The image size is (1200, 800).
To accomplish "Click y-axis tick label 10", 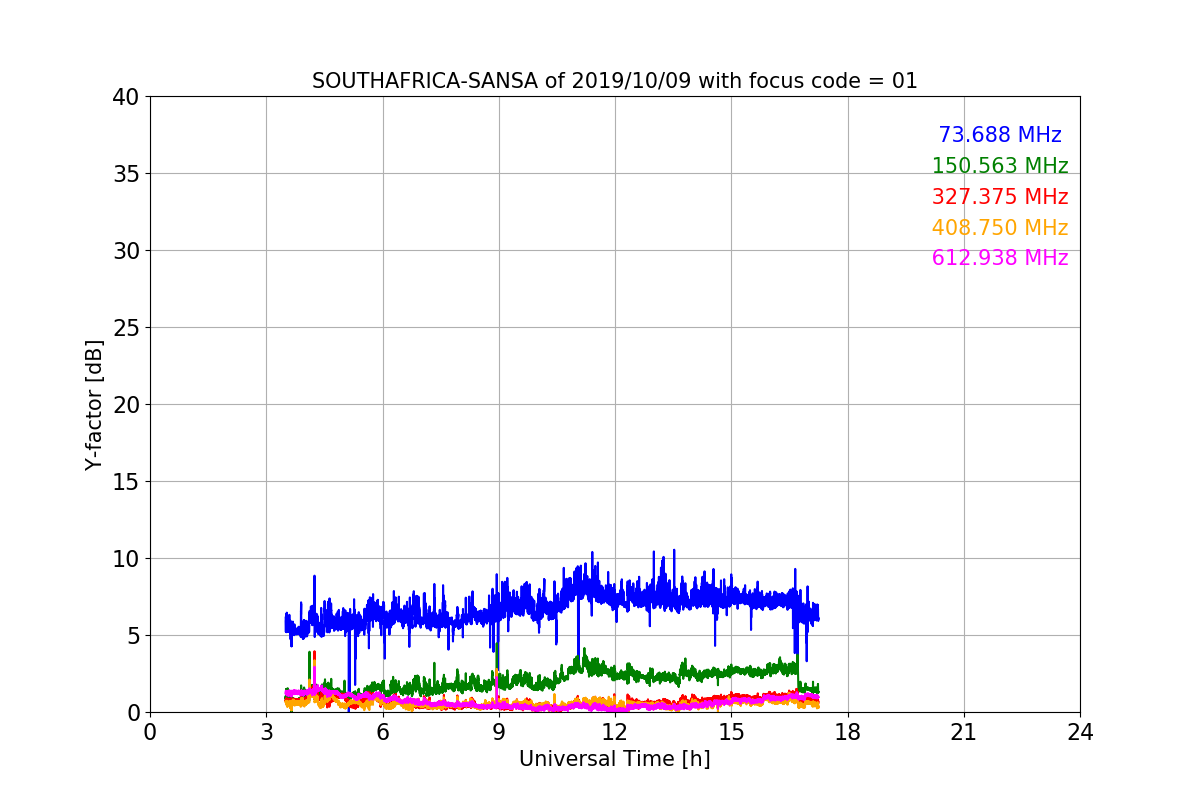I will click(126, 559).
